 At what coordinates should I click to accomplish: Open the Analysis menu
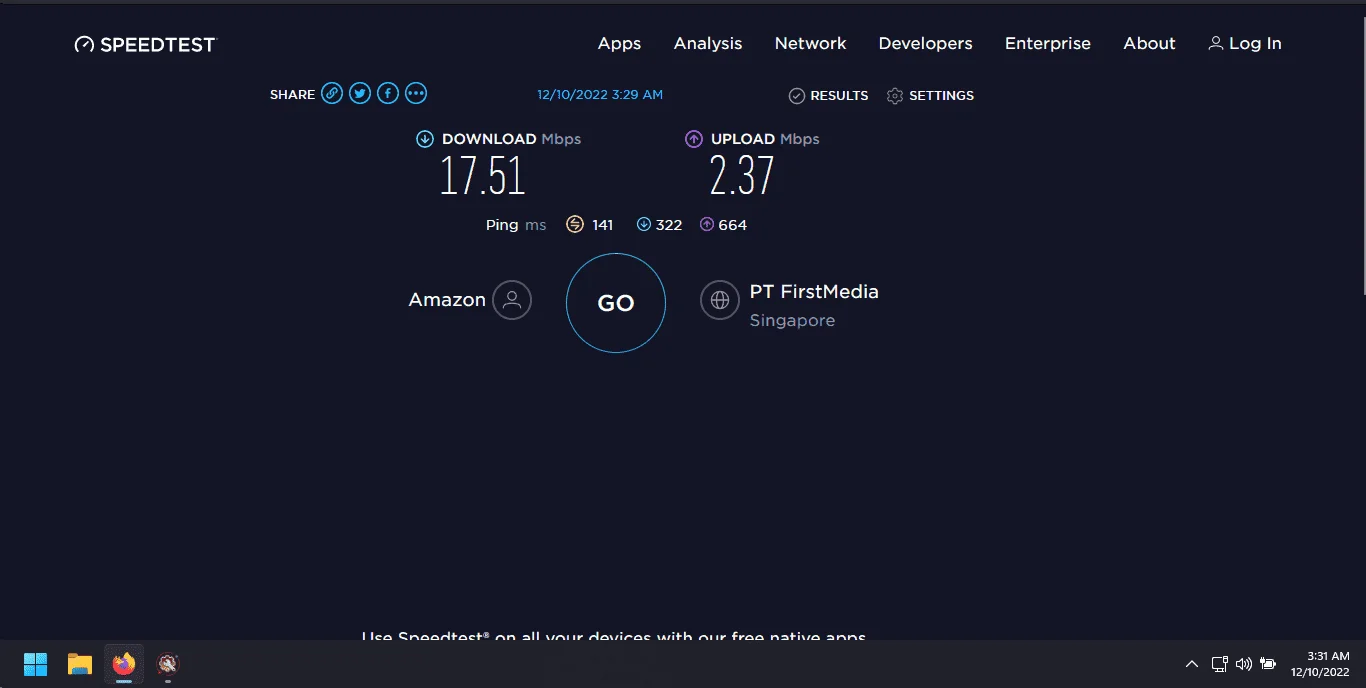pyautogui.click(x=708, y=44)
